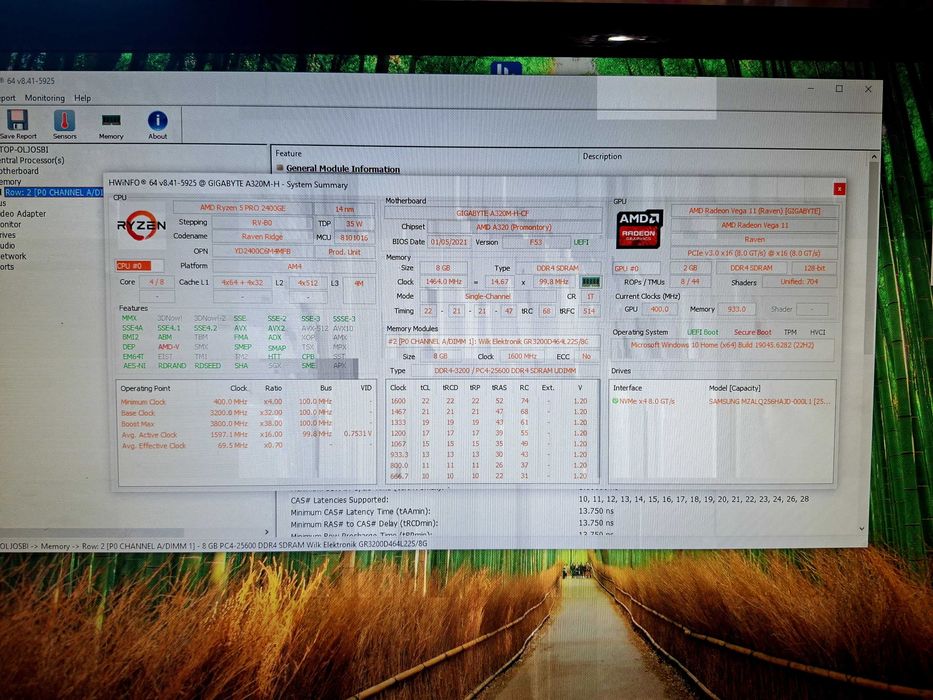Open the Help menu
This screenshot has height=700, width=933.
[82, 98]
